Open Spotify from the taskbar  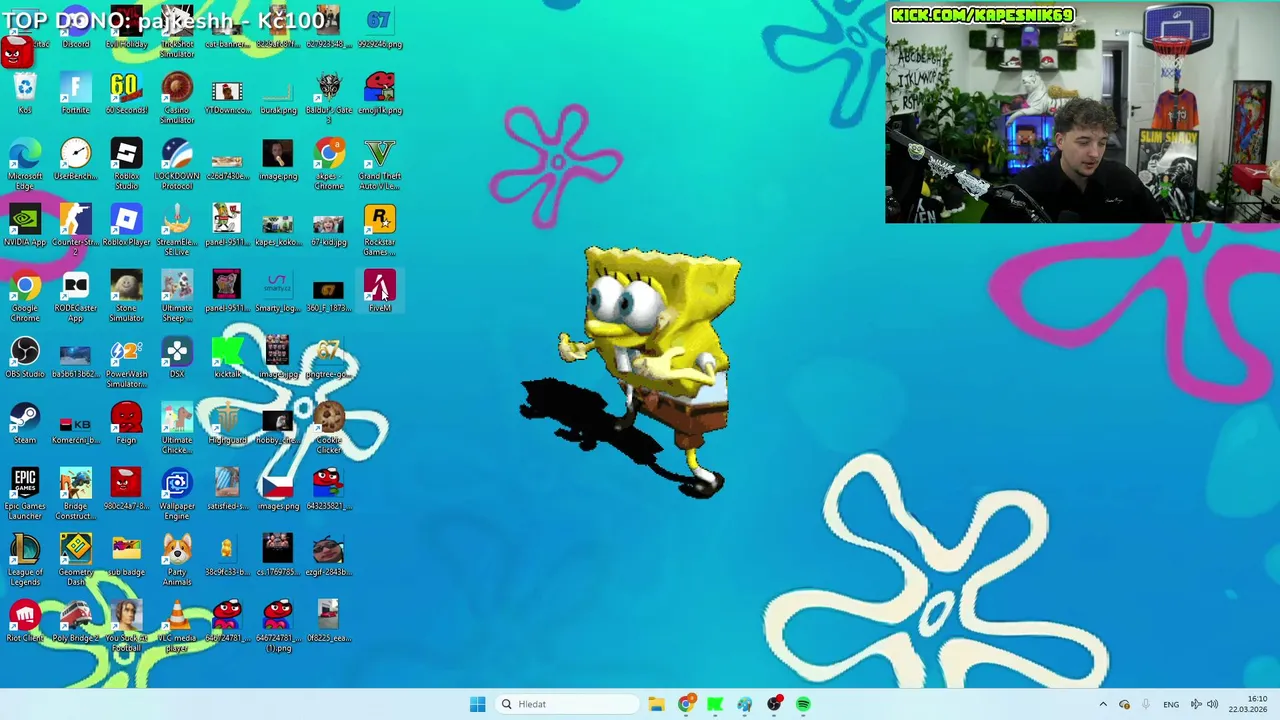tap(803, 704)
